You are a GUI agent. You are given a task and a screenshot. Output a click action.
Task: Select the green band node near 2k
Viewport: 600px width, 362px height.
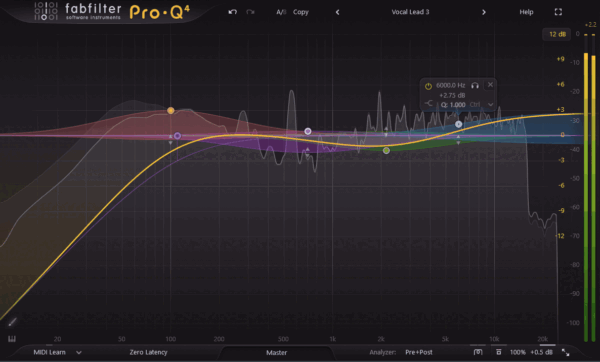(x=386, y=150)
